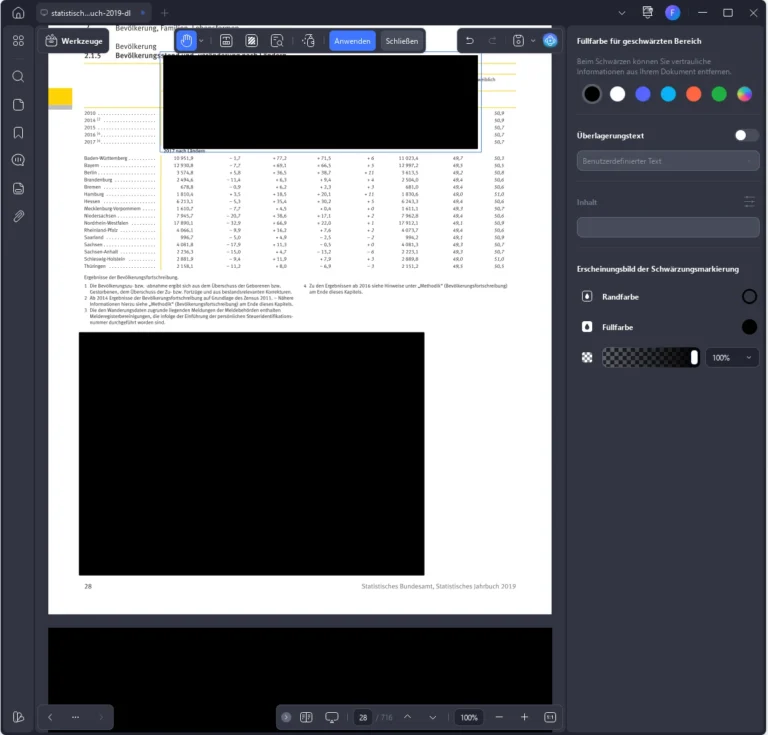The height and width of the screenshot is (735, 768).
Task: Go to the next page arrow
Action: tap(432, 718)
